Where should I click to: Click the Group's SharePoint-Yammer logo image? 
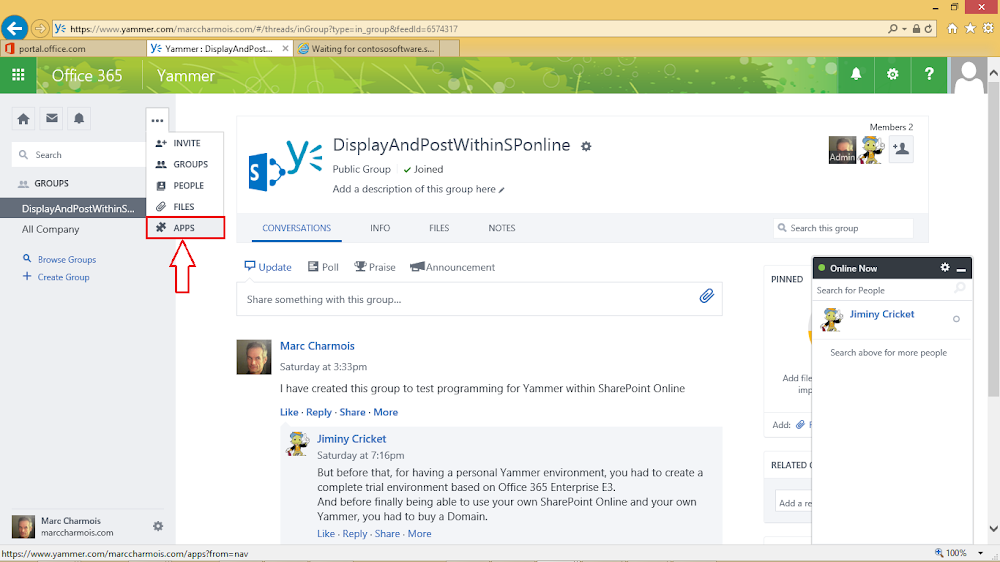click(x=285, y=165)
